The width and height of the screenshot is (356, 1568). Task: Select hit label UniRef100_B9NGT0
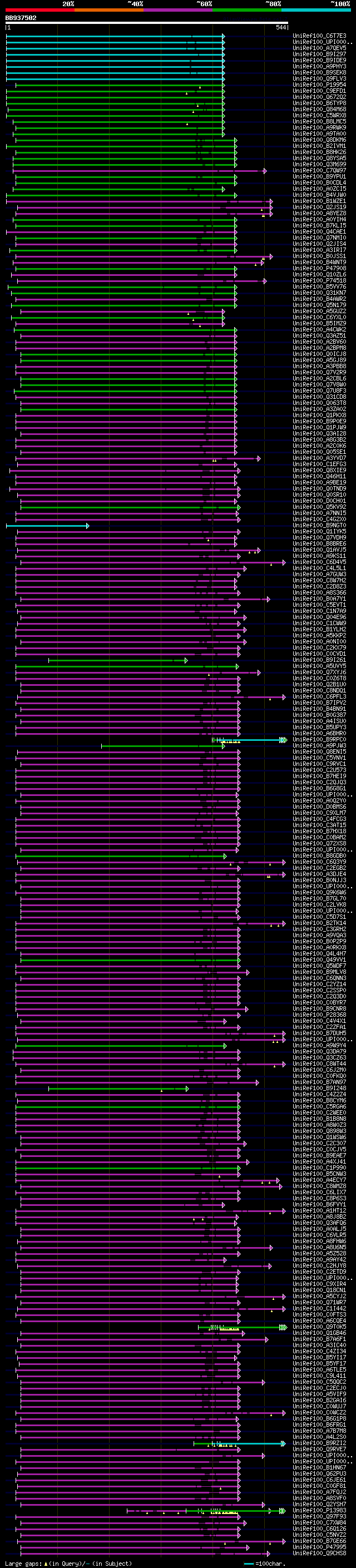(x=319, y=525)
